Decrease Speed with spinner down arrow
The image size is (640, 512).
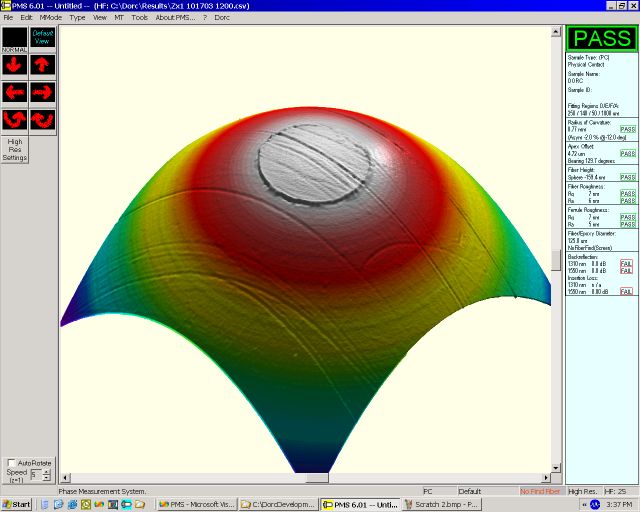pos(46,478)
